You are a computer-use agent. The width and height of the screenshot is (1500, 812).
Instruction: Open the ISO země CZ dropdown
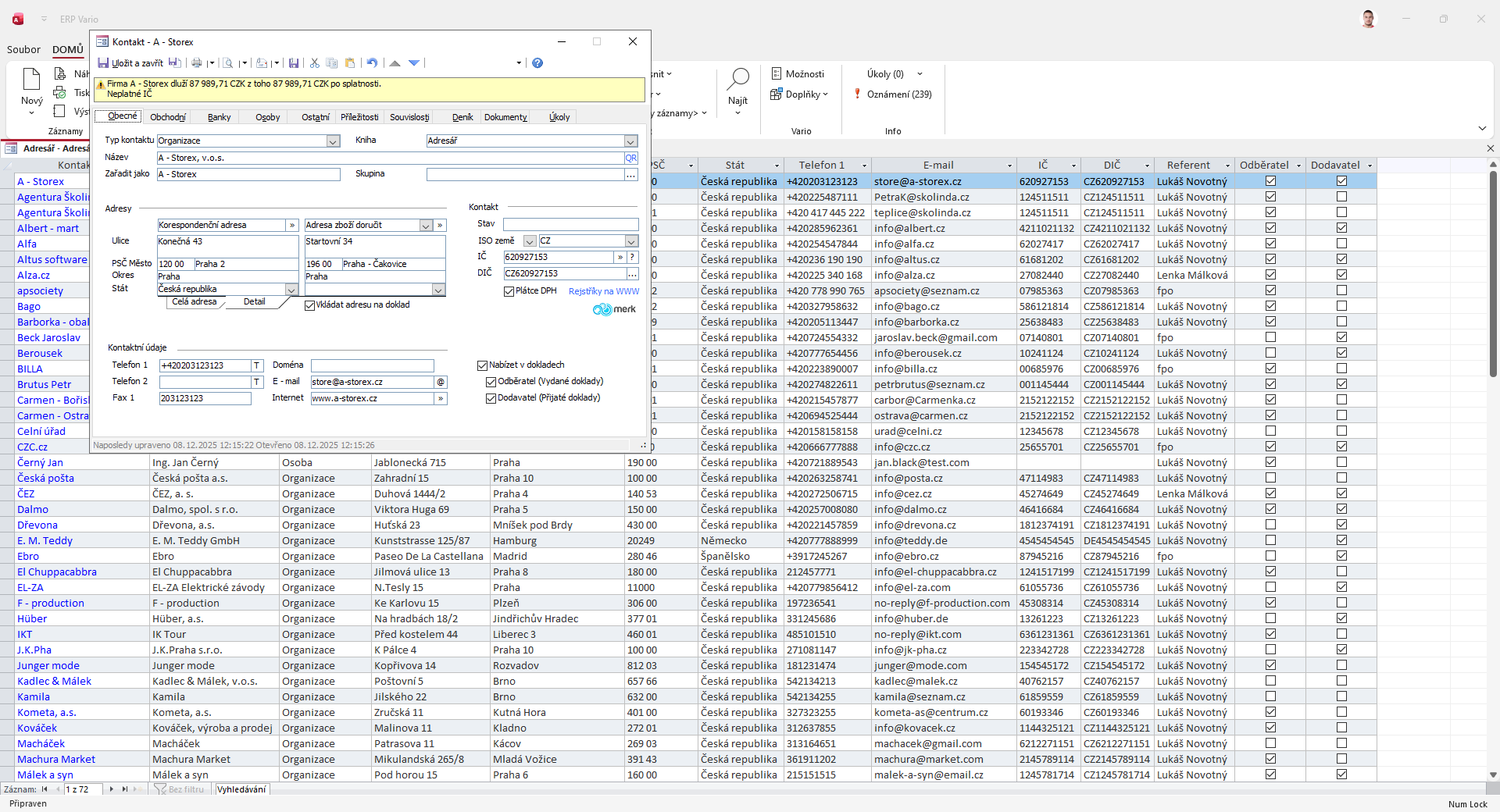[631, 241]
